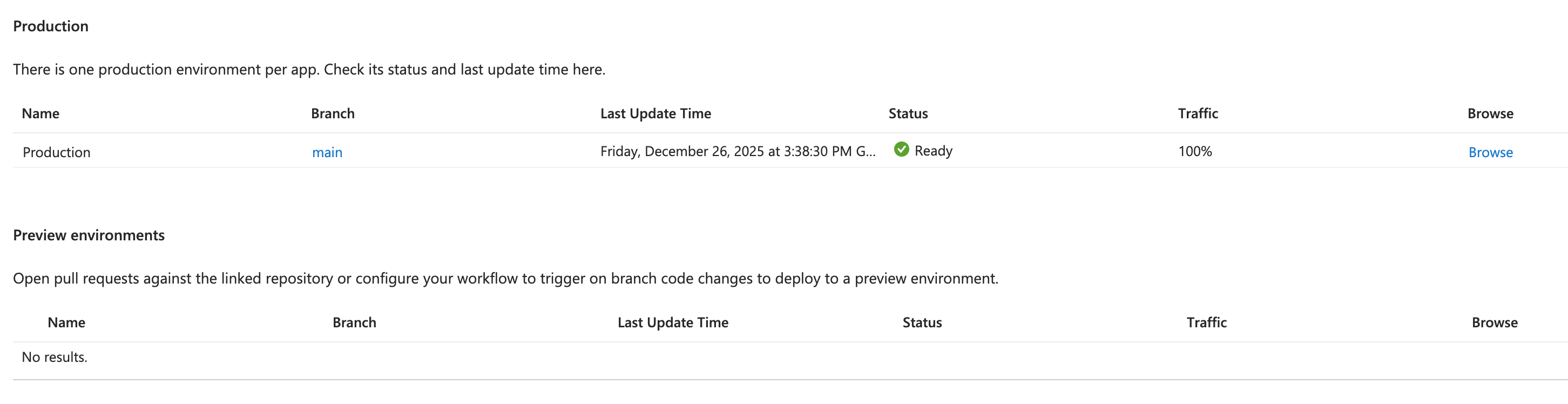Click the Ready status text

point(933,151)
